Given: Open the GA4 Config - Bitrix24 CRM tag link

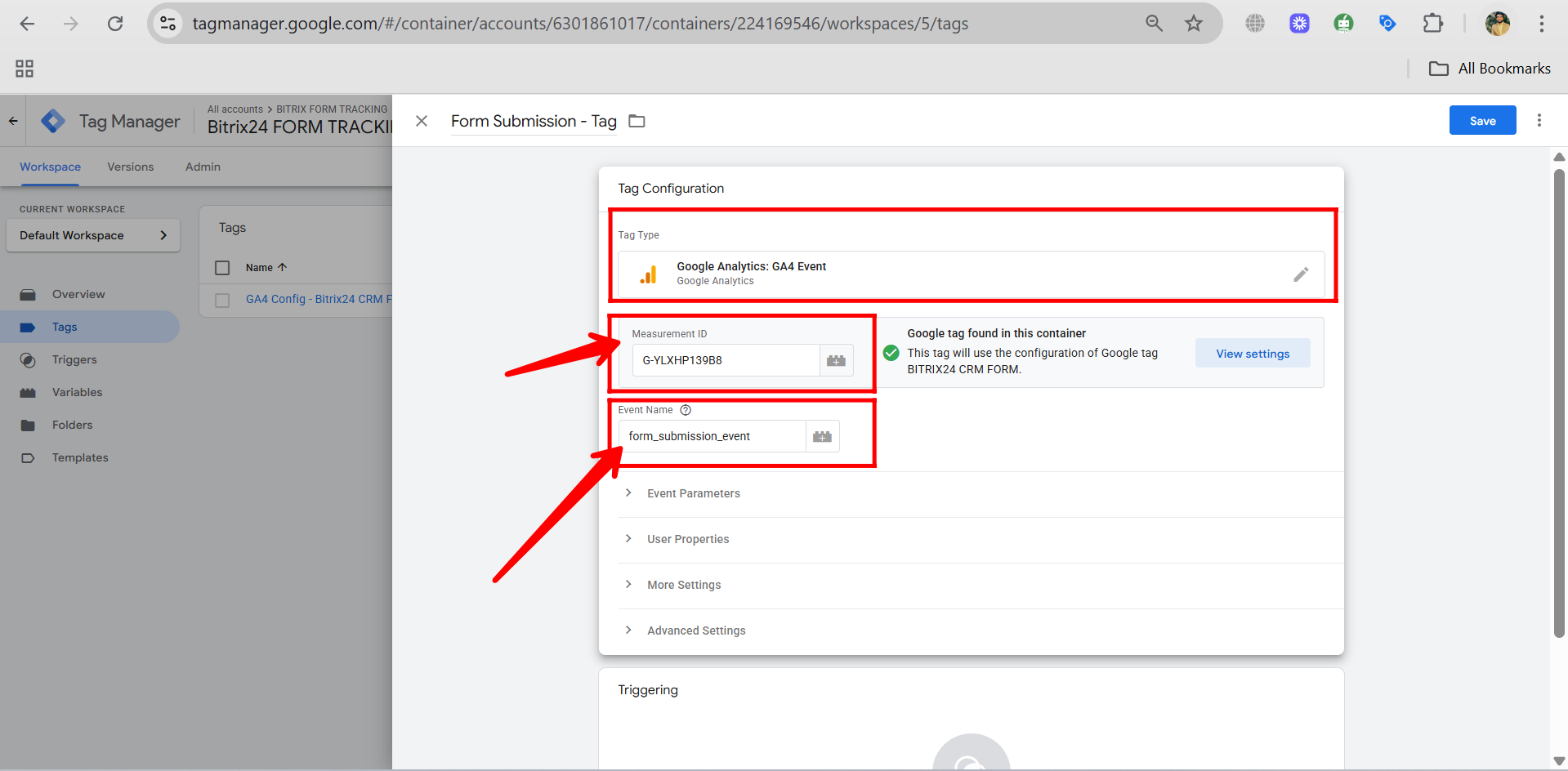Looking at the screenshot, I should click(319, 299).
